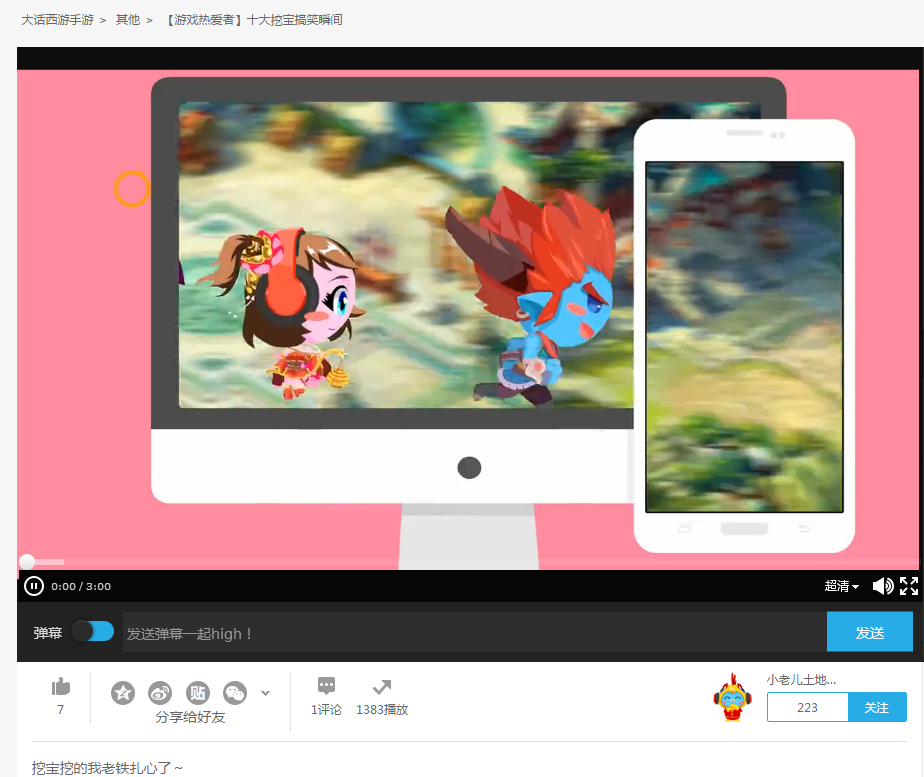Share to QQ Zone via the star icon
Viewport: 924px width, 777px height.
[x=123, y=693]
